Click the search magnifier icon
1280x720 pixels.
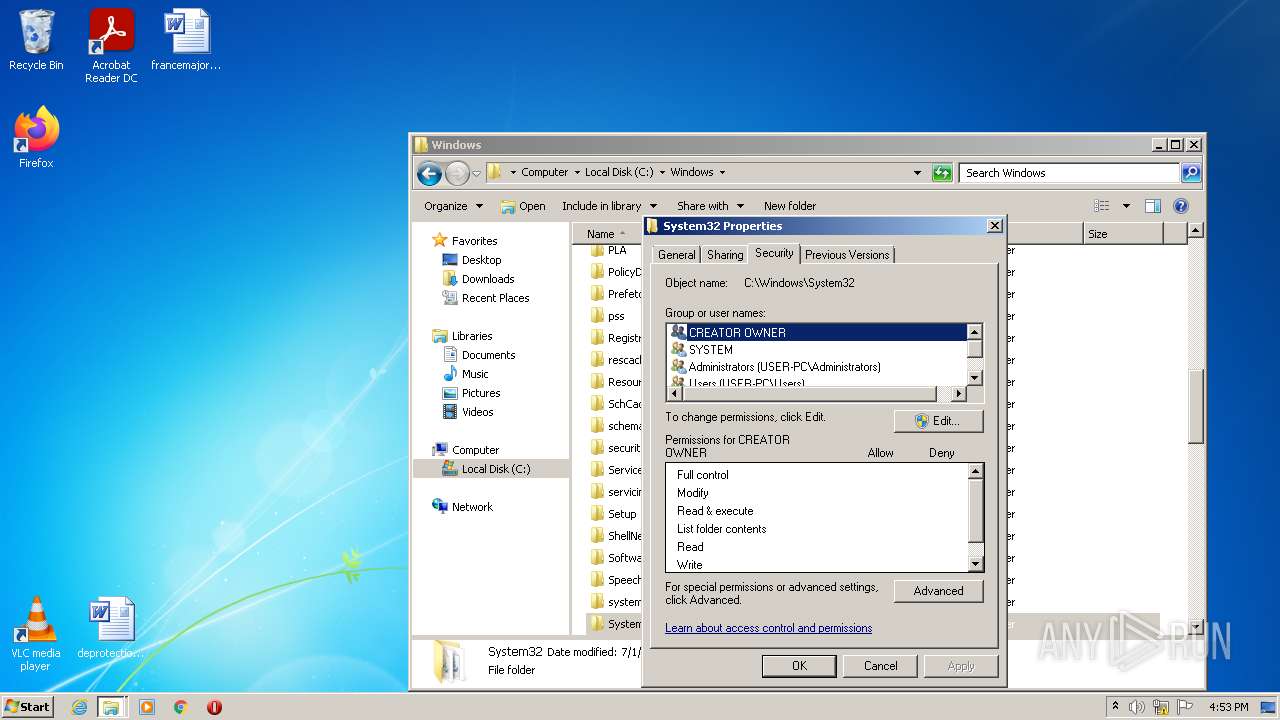point(1190,173)
